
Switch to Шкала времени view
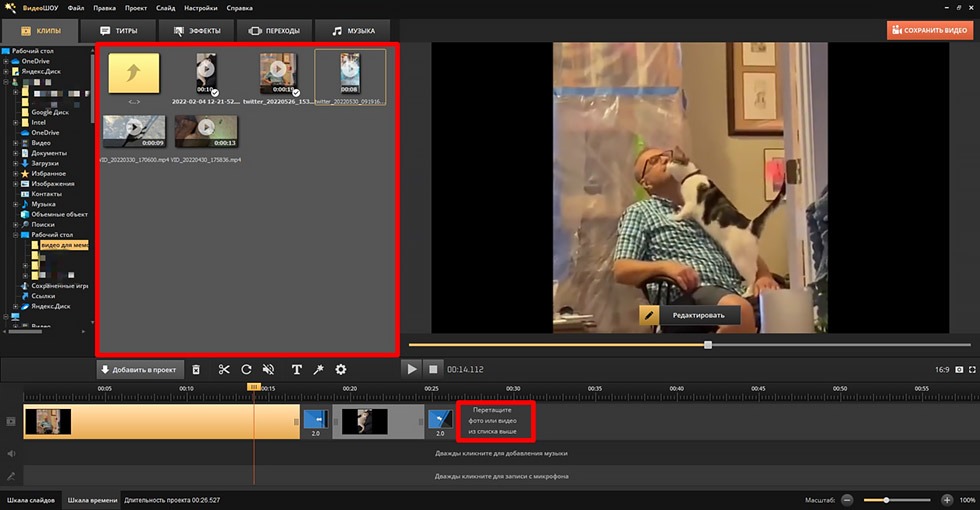click(x=92, y=500)
